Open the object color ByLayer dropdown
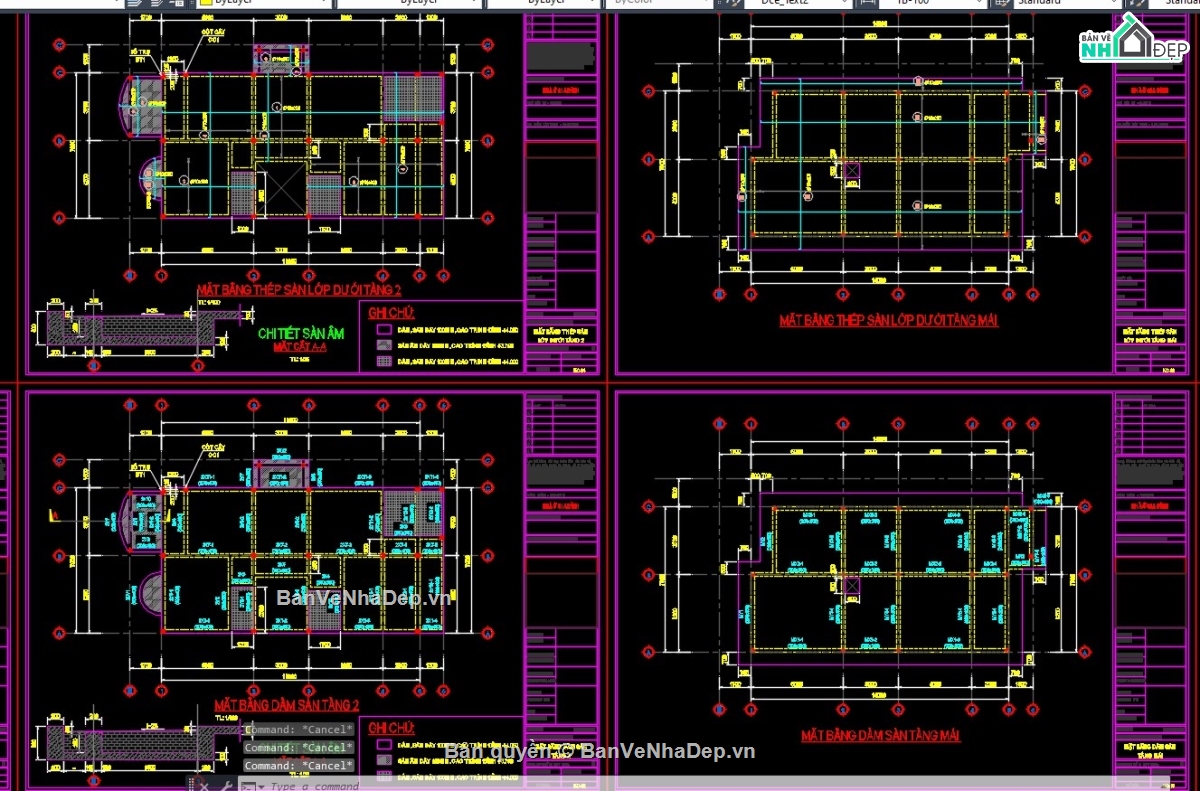The height and width of the screenshot is (791, 1200). 264,3
